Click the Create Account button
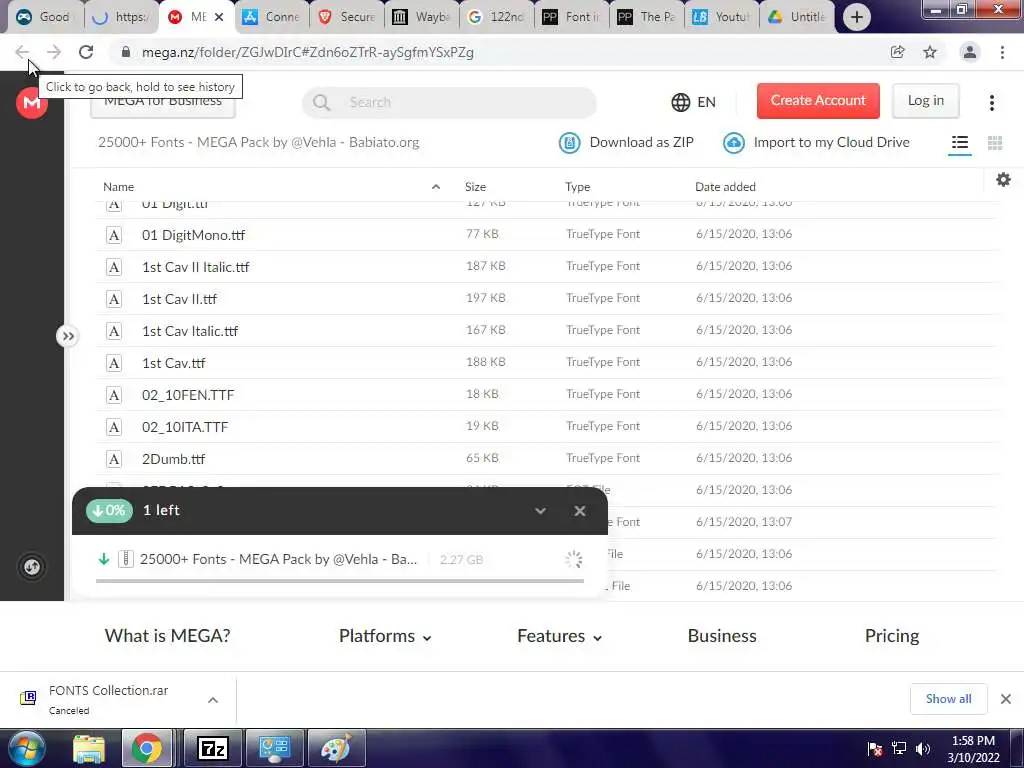Viewport: 1024px width, 768px height. 818,101
